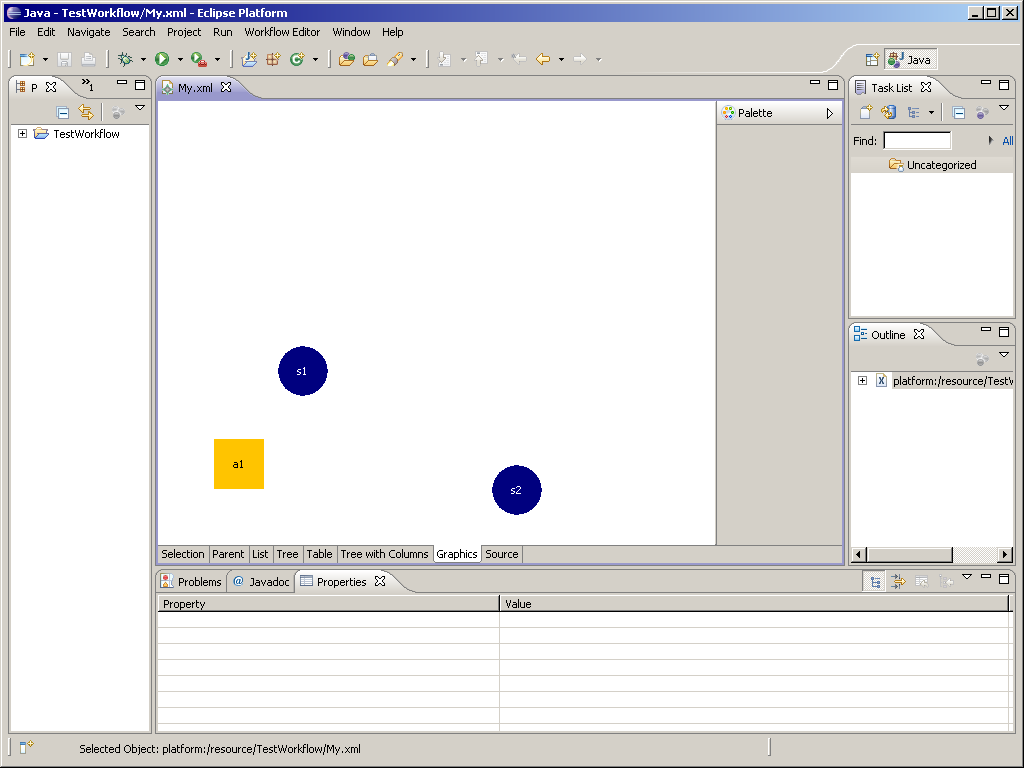Switch to the Source editor tab

(502, 554)
